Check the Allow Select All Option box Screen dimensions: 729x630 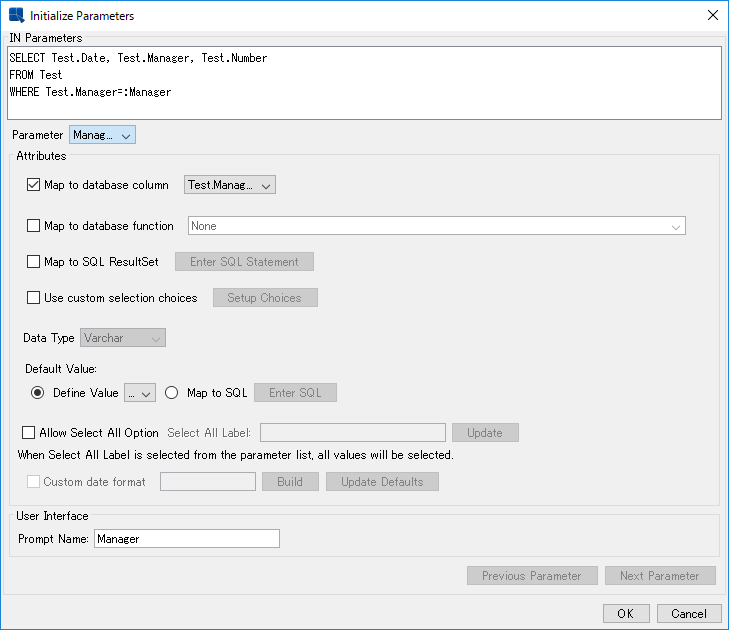click(29, 433)
